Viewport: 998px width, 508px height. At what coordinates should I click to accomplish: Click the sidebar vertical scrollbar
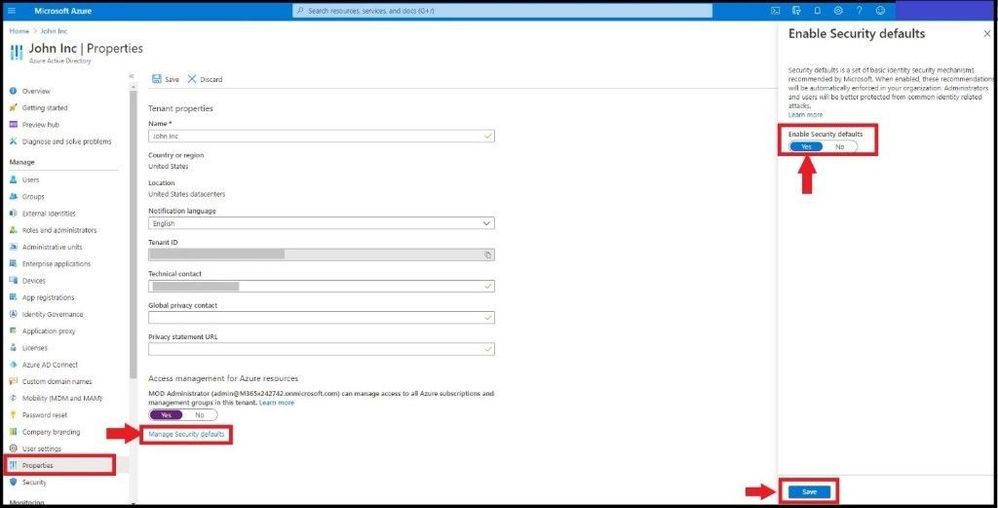(x=132, y=234)
